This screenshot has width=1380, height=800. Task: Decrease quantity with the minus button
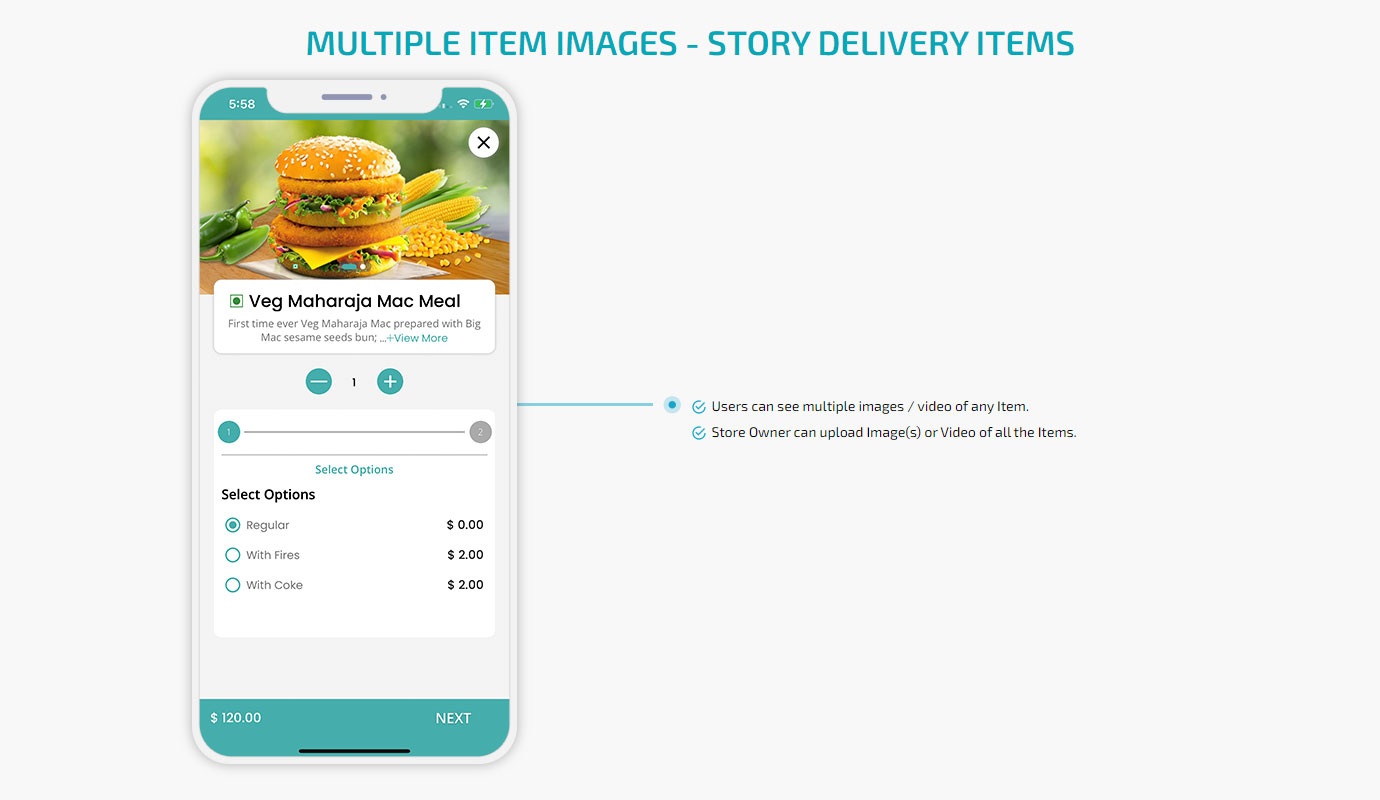coord(318,381)
